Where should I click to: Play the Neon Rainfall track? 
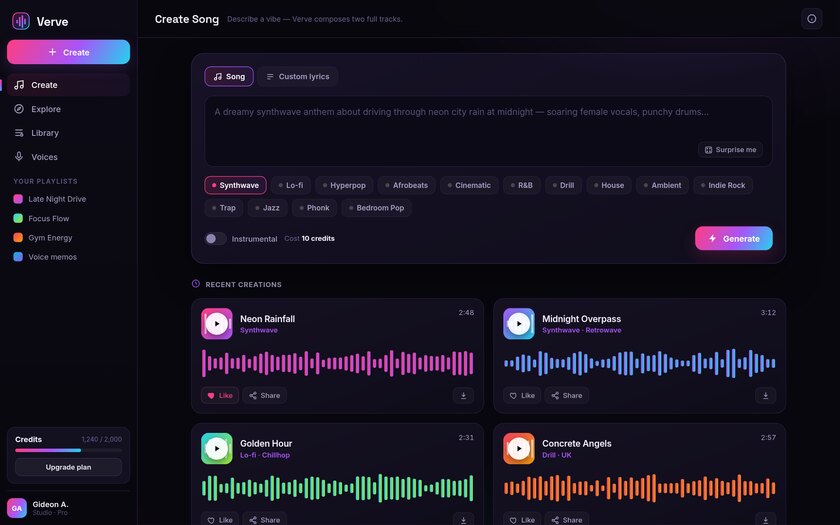pyautogui.click(x=217, y=324)
